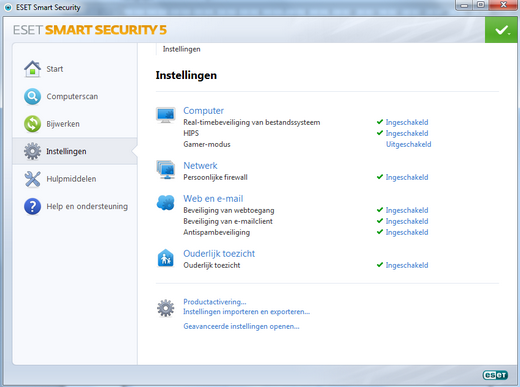
Task: Click the HIPS label
Action: click(x=191, y=133)
